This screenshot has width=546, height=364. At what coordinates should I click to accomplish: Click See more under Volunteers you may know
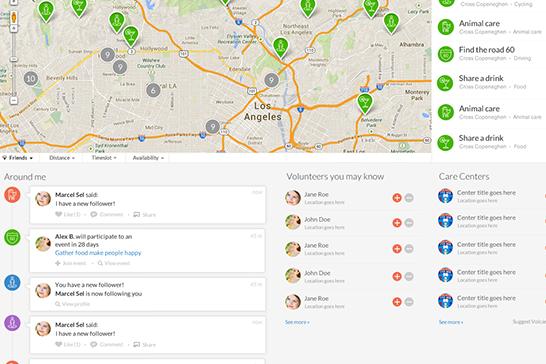297,322
